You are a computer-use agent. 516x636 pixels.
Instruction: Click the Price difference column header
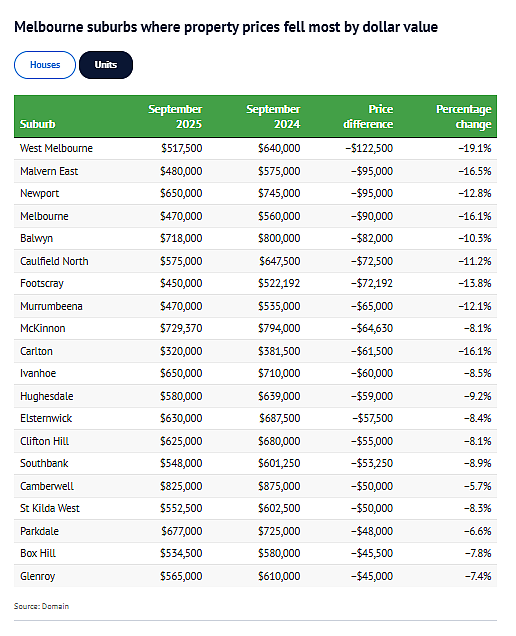click(368, 116)
